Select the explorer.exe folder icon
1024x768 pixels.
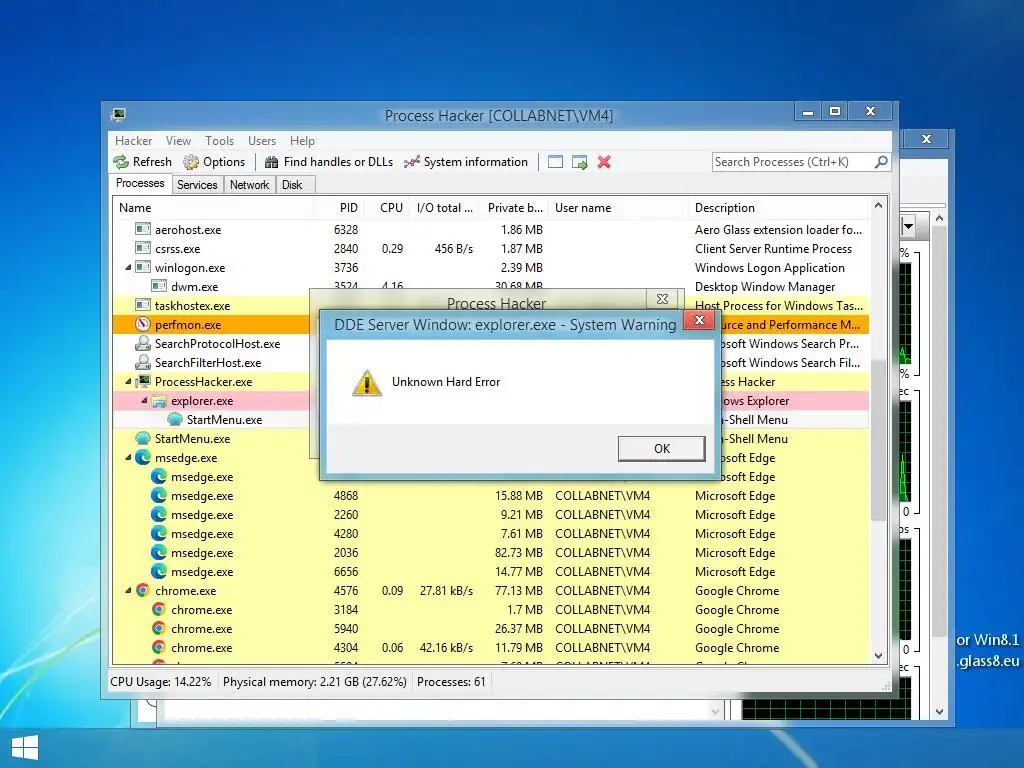pos(159,400)
